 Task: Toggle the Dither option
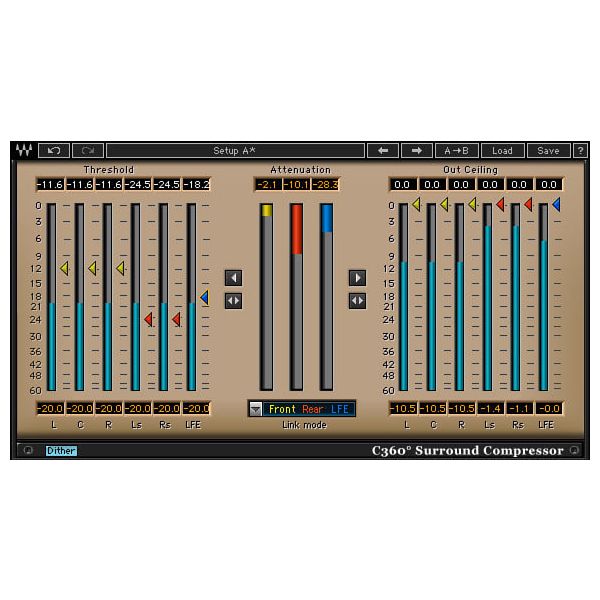click(61, 451)
